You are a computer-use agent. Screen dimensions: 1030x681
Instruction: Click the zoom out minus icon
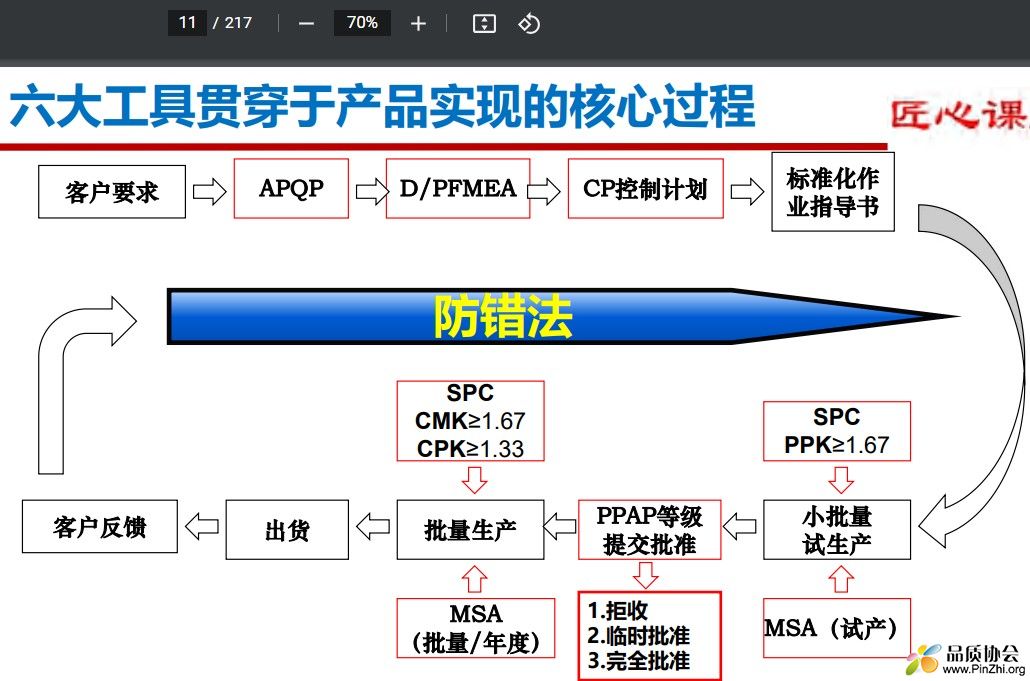coord(306,24)
